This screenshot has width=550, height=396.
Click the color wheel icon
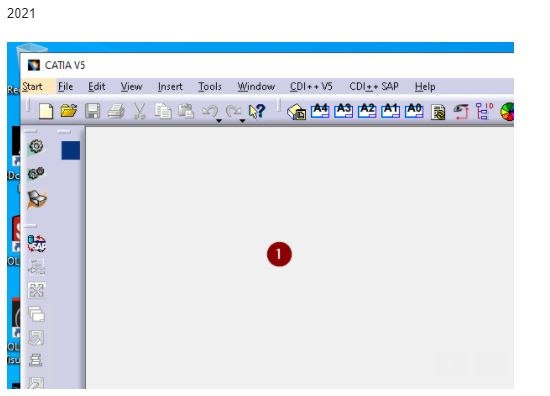tap(507, 112)
